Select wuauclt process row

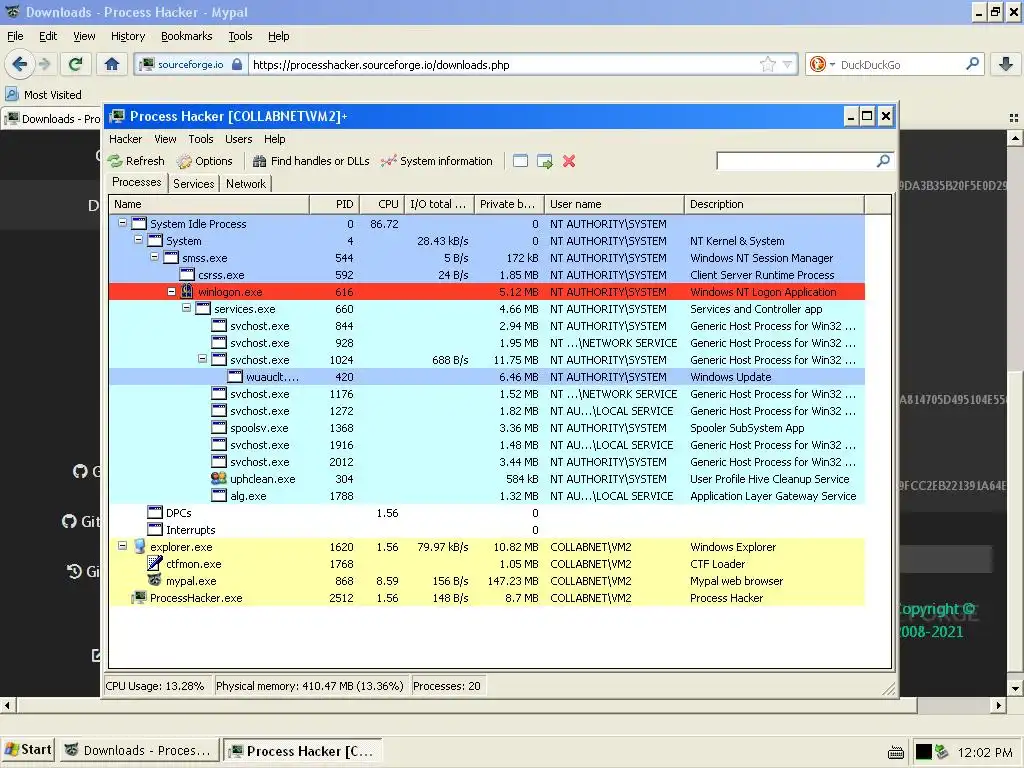click(x=487, y=377)
